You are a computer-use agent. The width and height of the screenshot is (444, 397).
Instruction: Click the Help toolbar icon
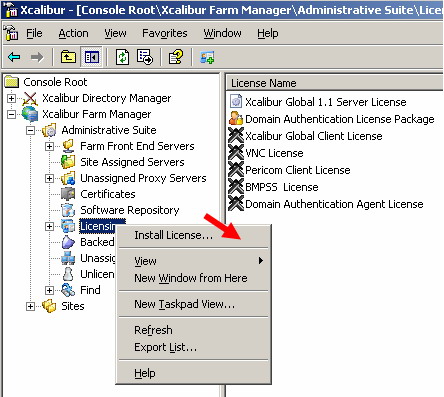176,57
